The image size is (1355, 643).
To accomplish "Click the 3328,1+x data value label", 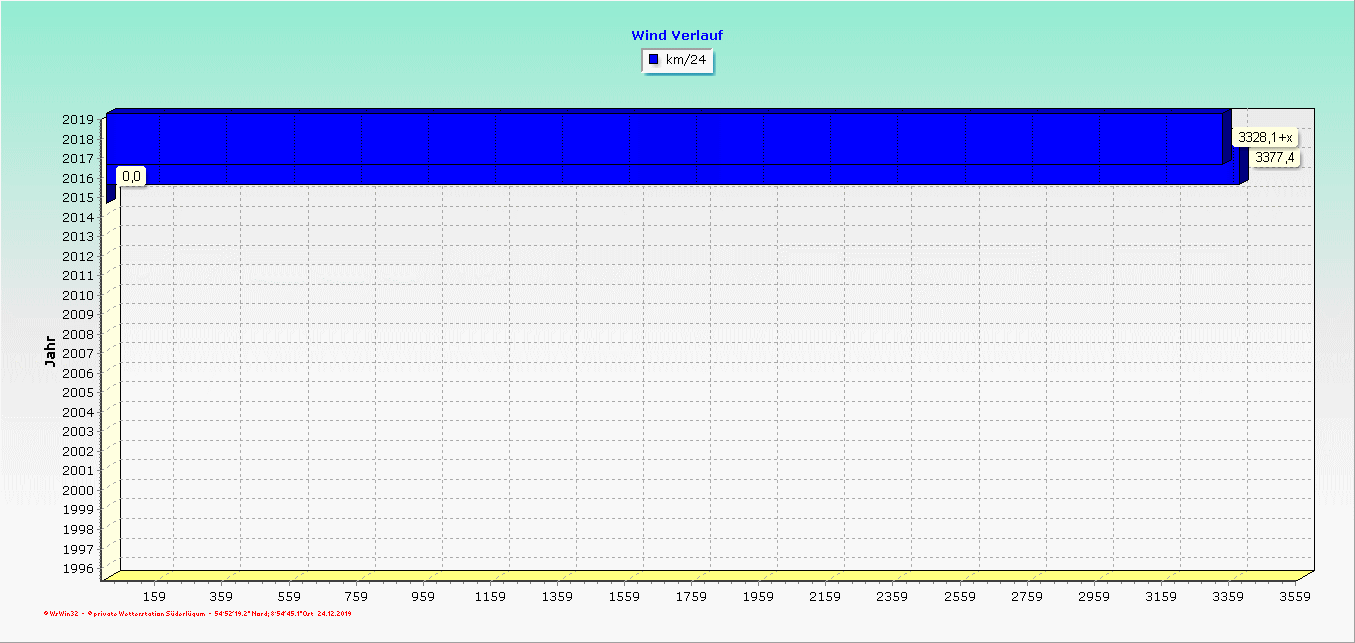I will 1266,137.
